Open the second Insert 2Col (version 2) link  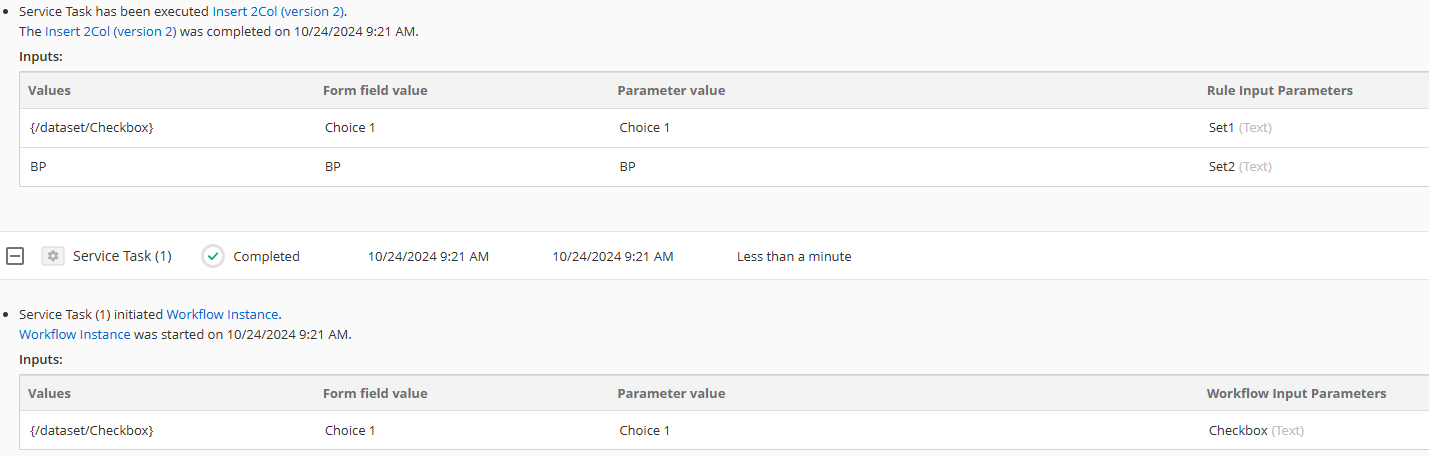coord(111,31)
